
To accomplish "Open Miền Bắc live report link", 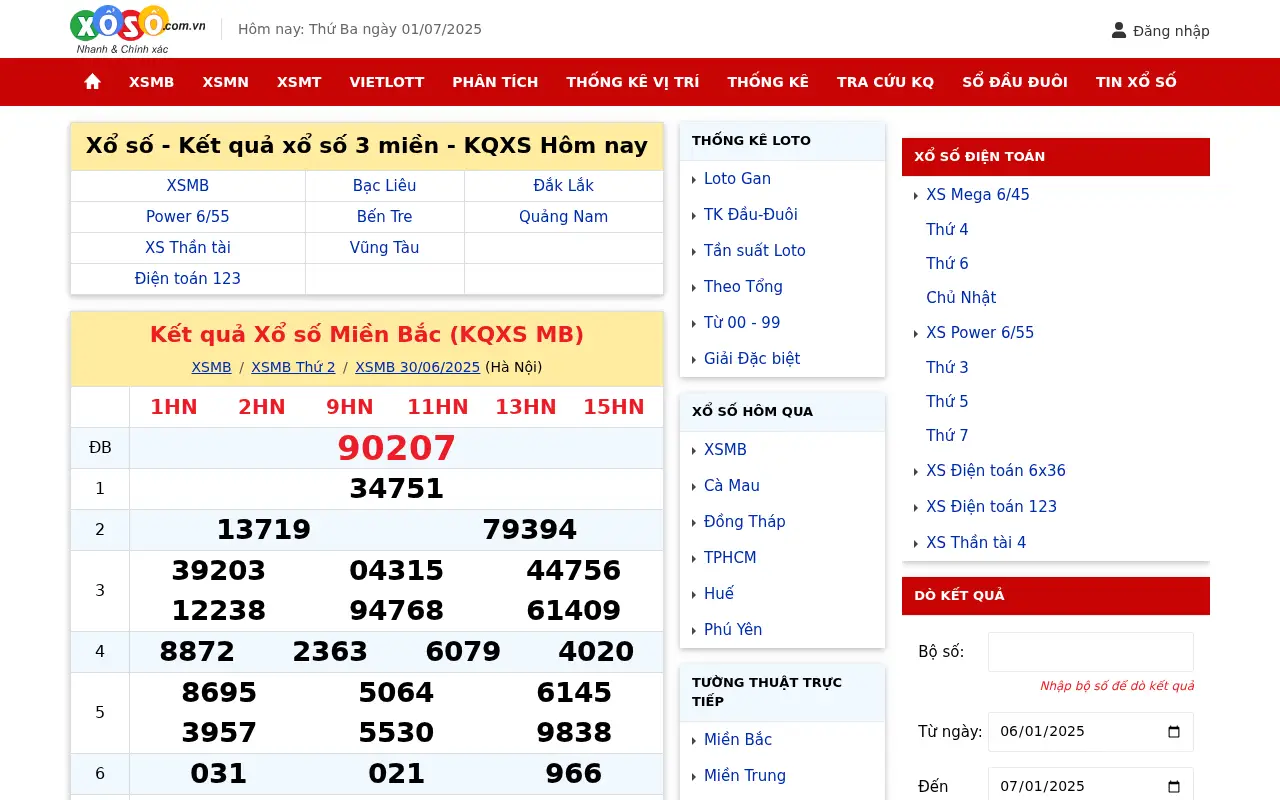I will click(738, 740).
